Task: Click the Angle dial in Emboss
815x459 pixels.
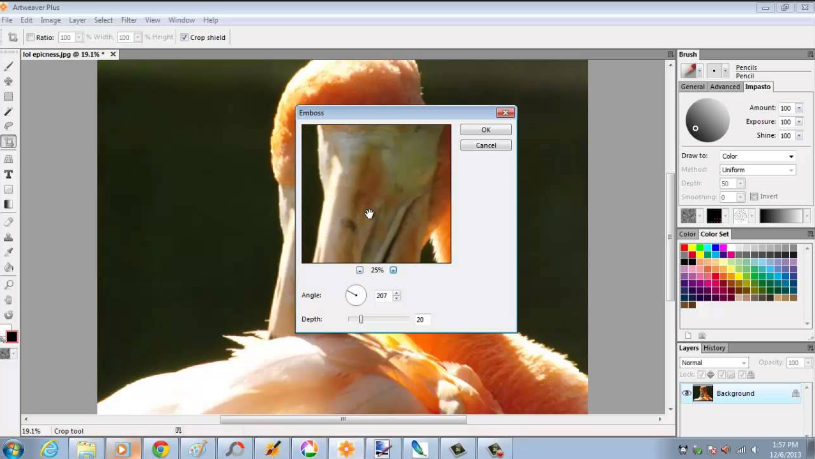Action: point(356,295)
